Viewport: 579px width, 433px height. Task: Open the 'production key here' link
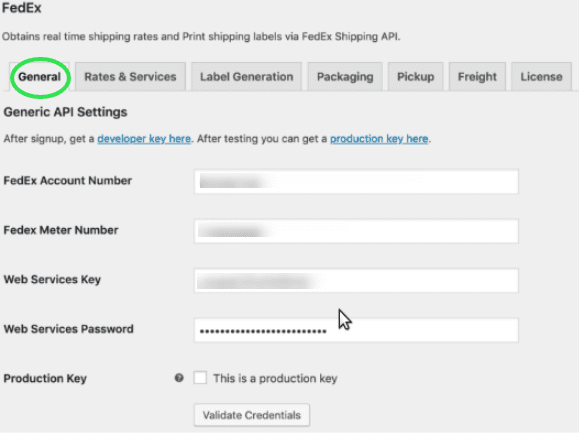(x=379, y=139)
